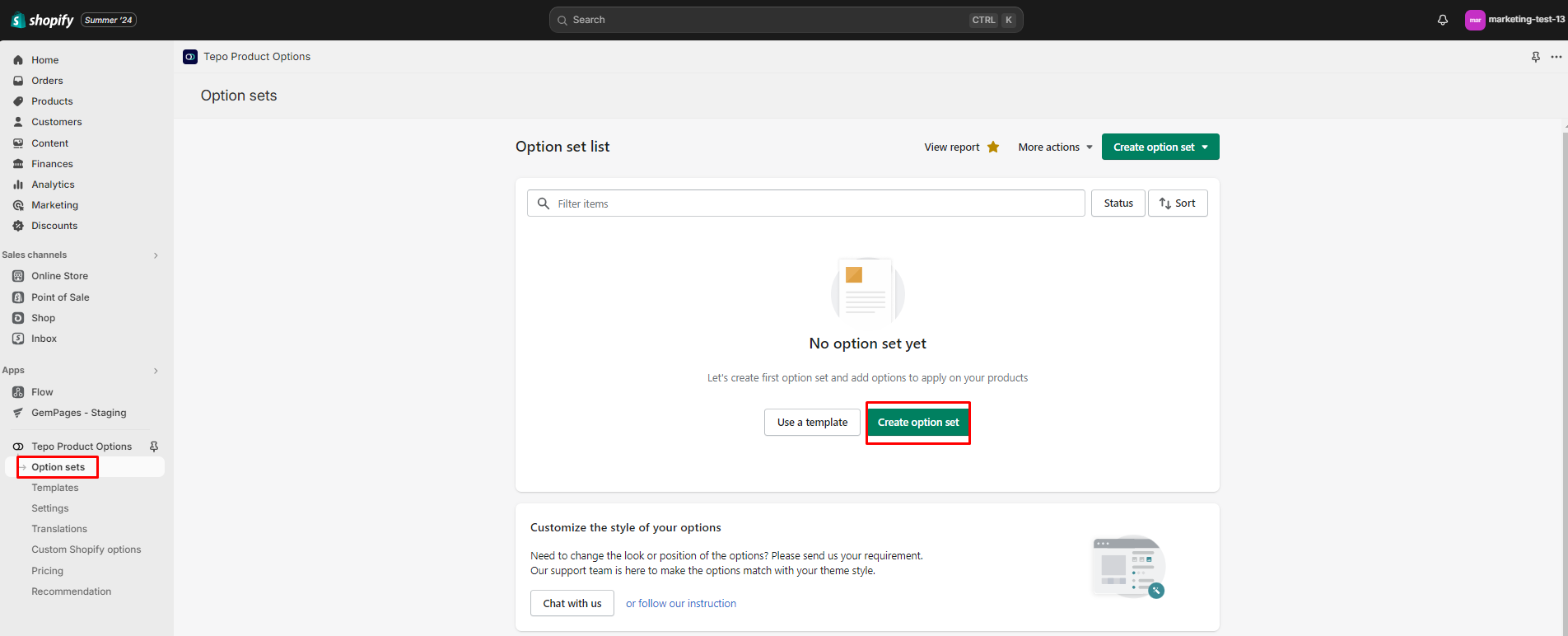1568x636 pixels.
Task: Open the three-dots menu at top right
Action: [1556, 57]
